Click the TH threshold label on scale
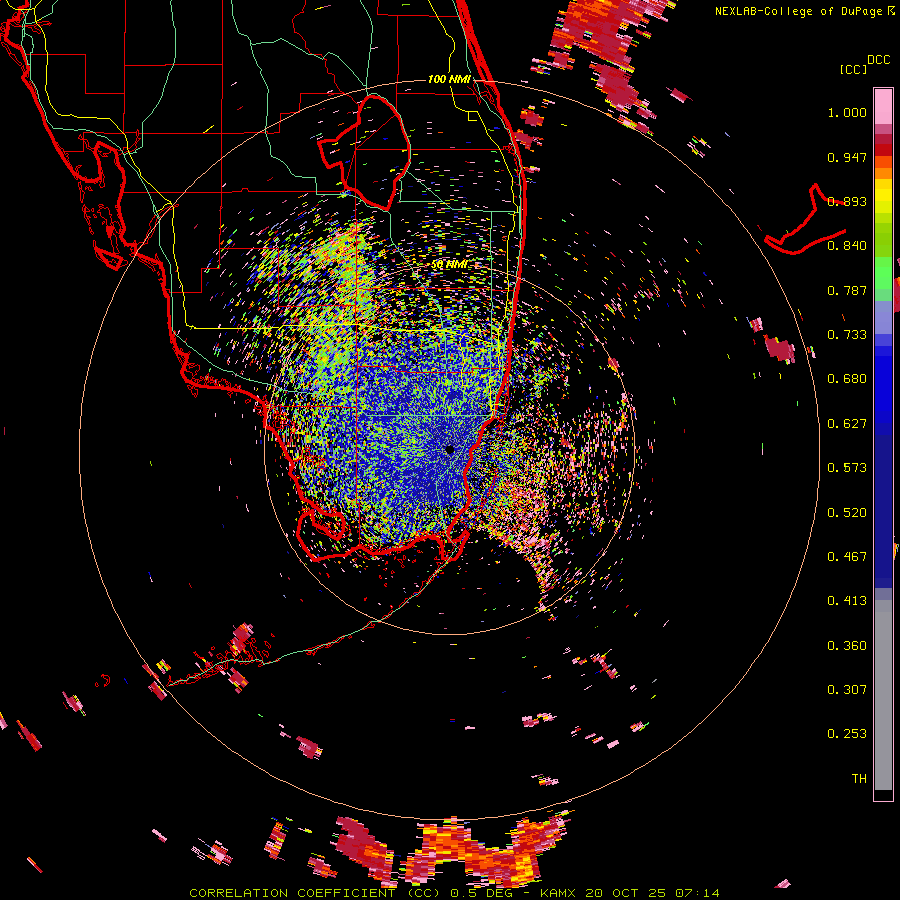The width and height of the screenshot is (900, 900). pyautogui.click(x=859, y=779)
